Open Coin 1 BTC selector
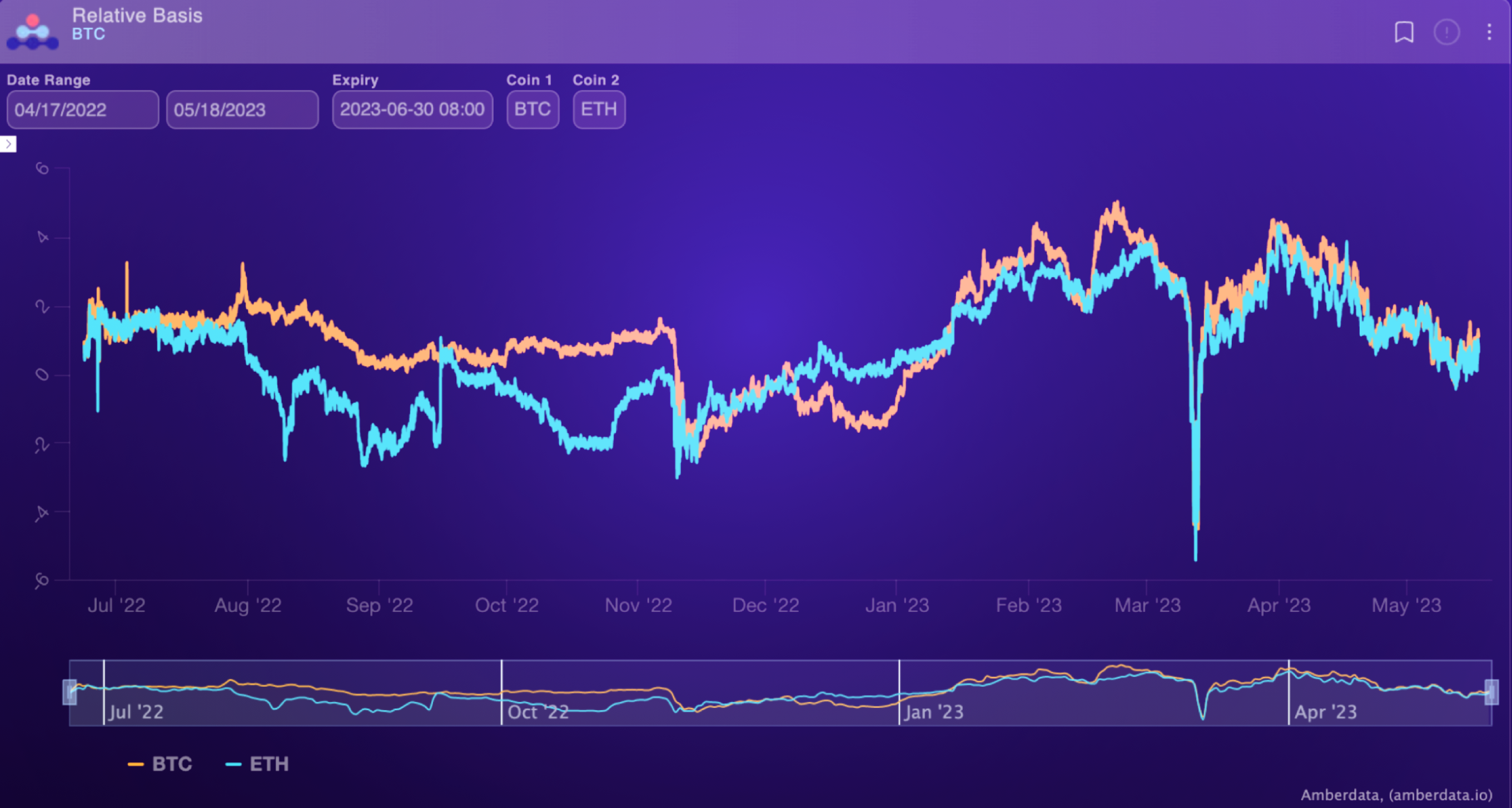This screenshot has width=1512, height=808. click(533, 109)
